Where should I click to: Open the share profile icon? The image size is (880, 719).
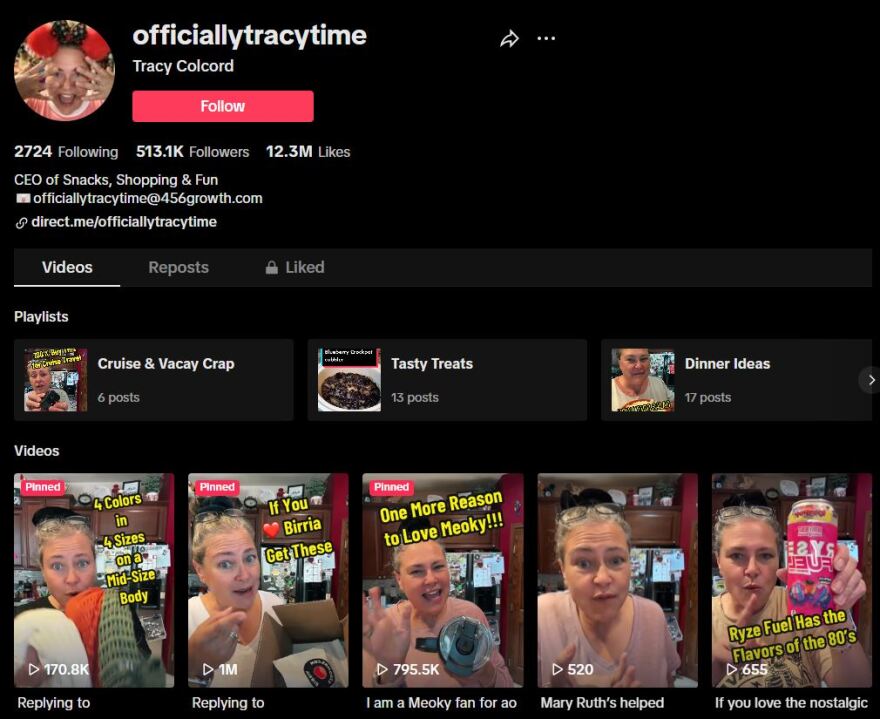(x=509, y=36)
